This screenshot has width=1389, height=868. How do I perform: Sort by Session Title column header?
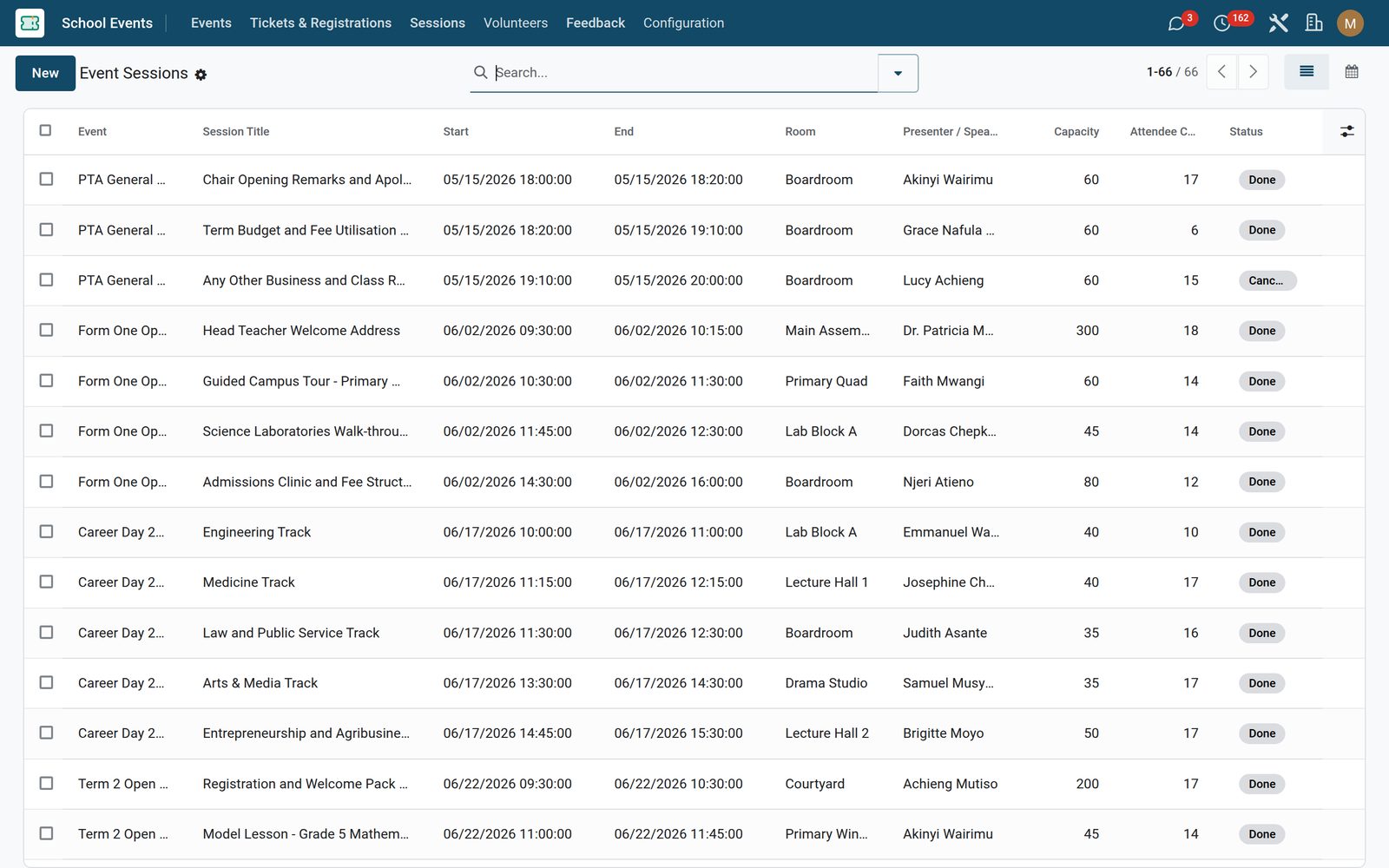(x=236, y=132)
